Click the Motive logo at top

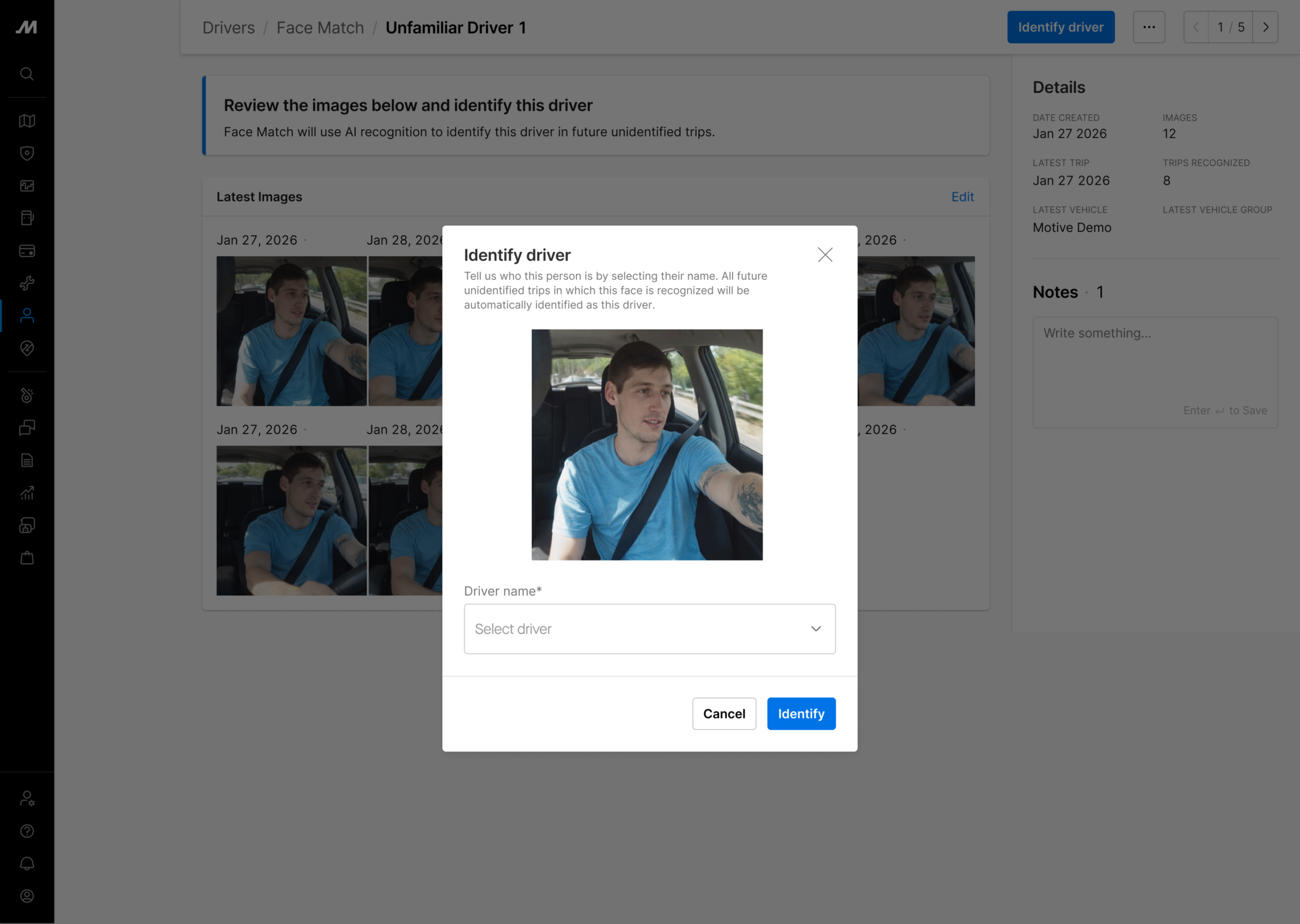click(27, 27)
